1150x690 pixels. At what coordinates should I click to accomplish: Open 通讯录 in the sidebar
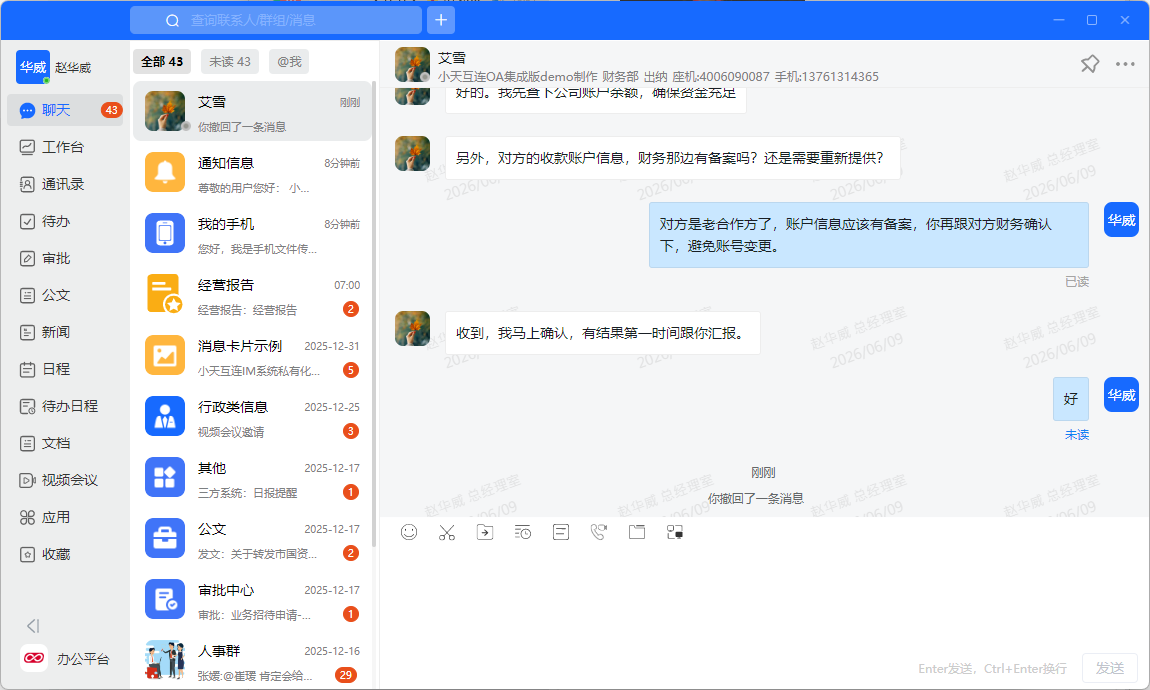65,184
